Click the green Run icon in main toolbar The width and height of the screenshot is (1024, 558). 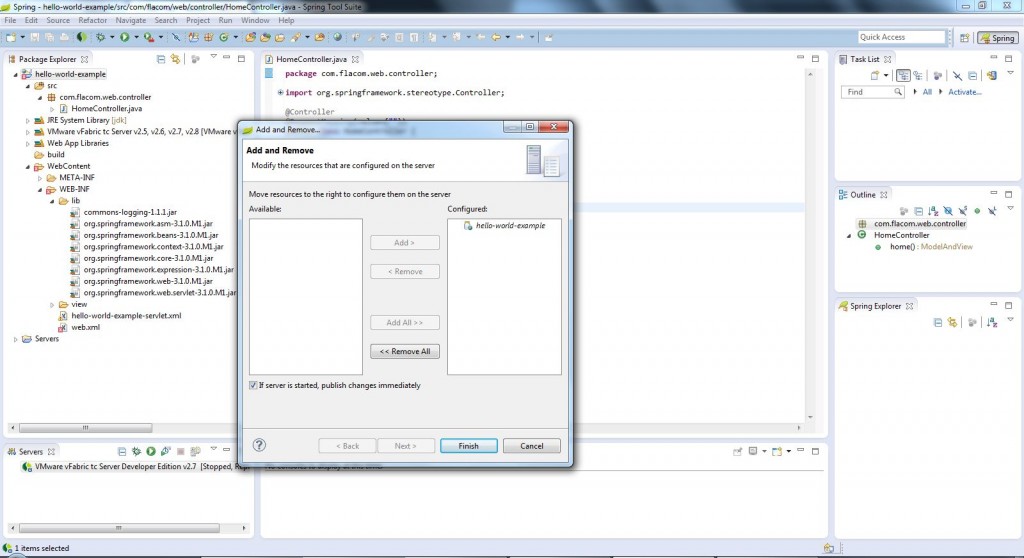coord(124,37)
